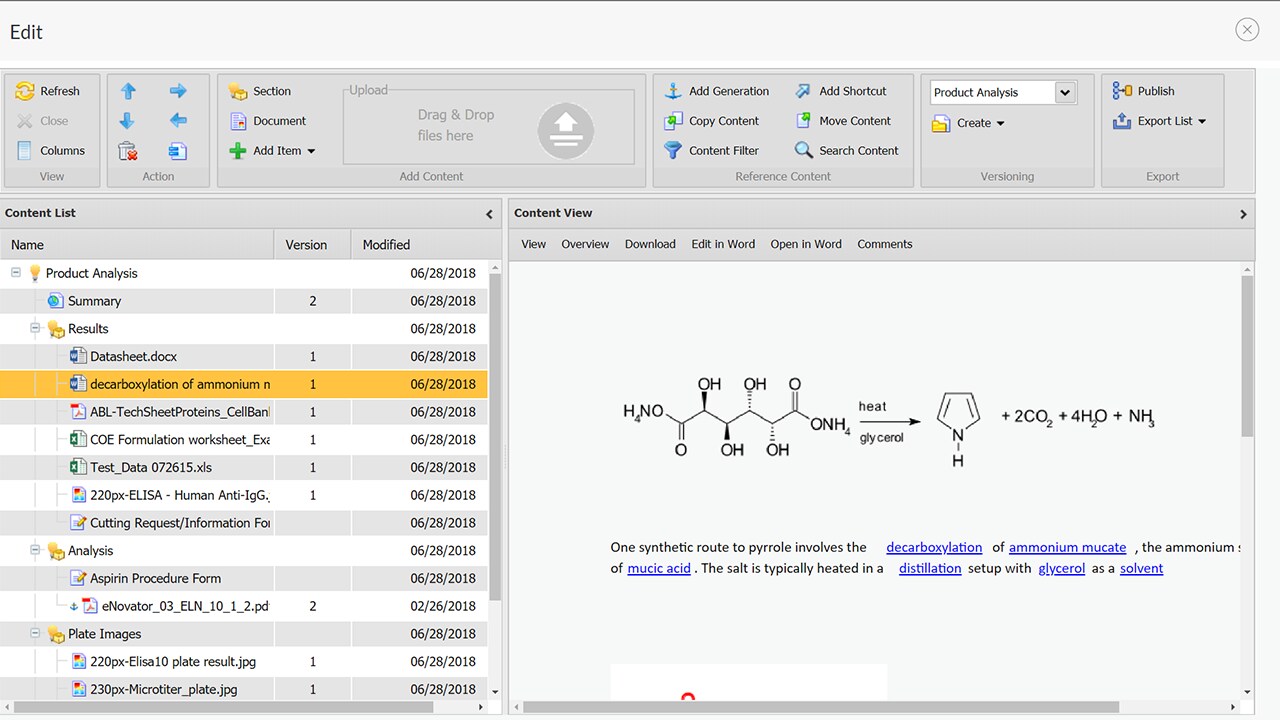Collapse the Analysis folder
The image size is (1280, 720).
[x=35, y=549]
